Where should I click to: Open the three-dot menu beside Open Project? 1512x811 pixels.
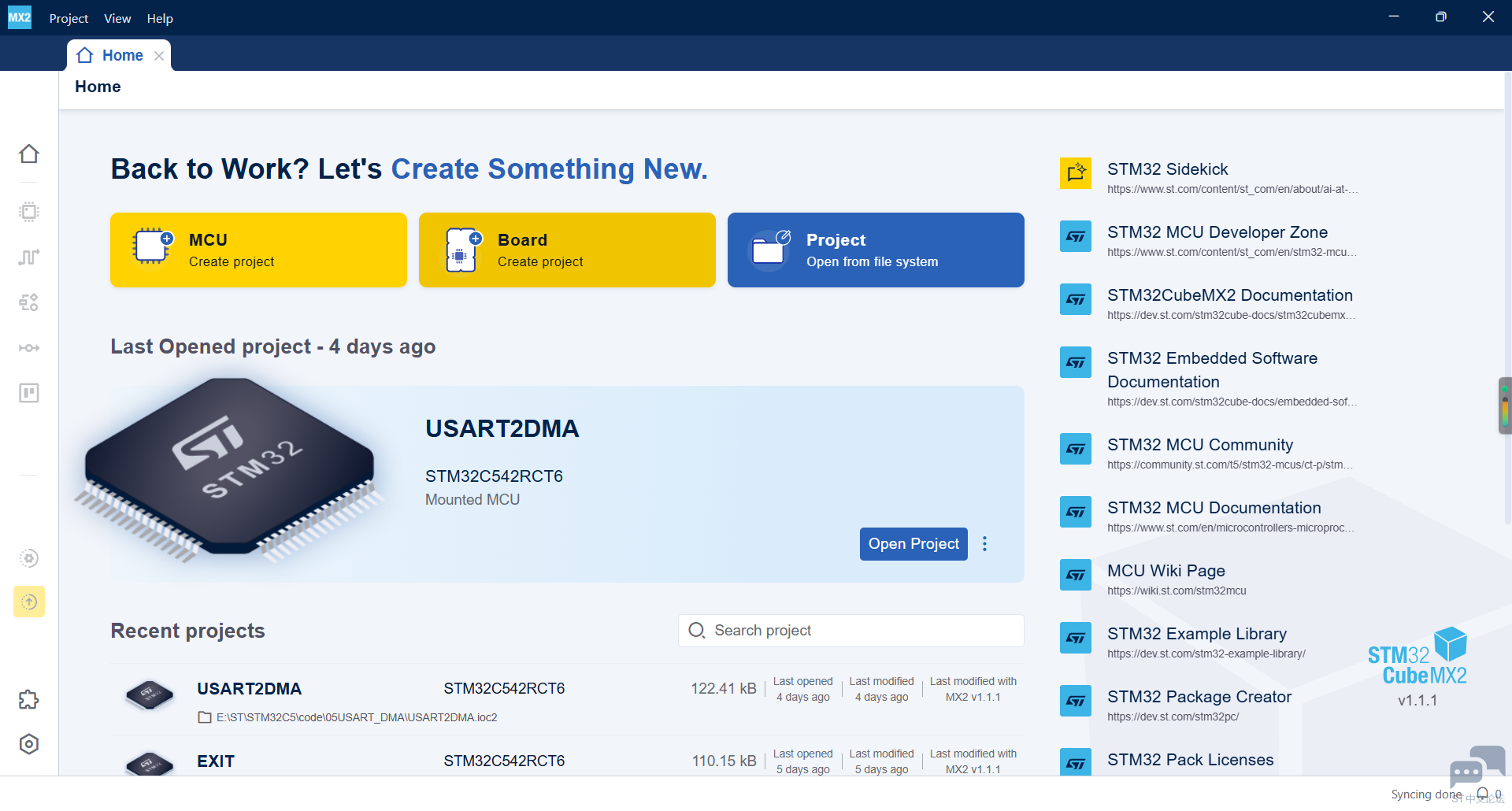[x=984, y=544]
